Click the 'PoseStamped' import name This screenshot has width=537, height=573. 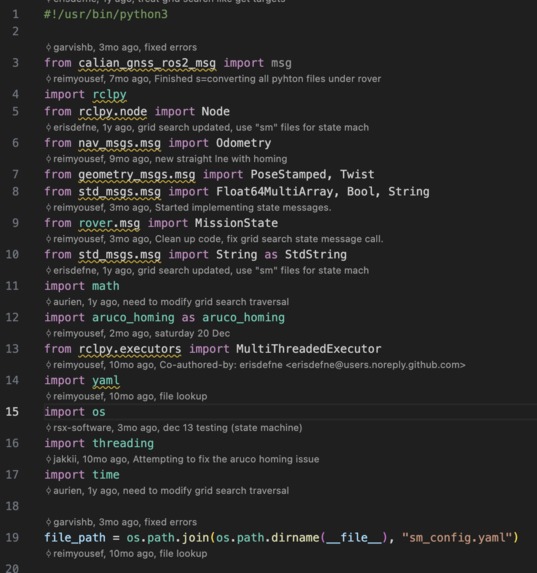point(288,174)
